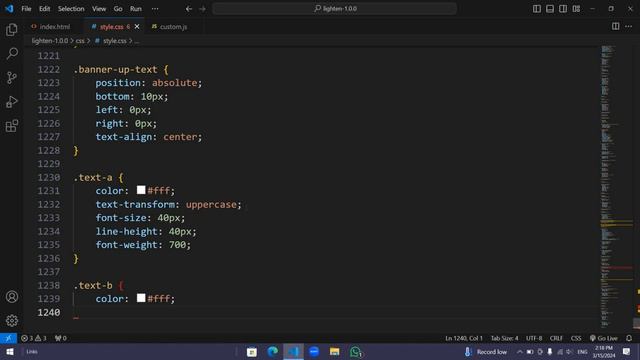
Task: Open the Edit menu
Action: click(44, 9)
